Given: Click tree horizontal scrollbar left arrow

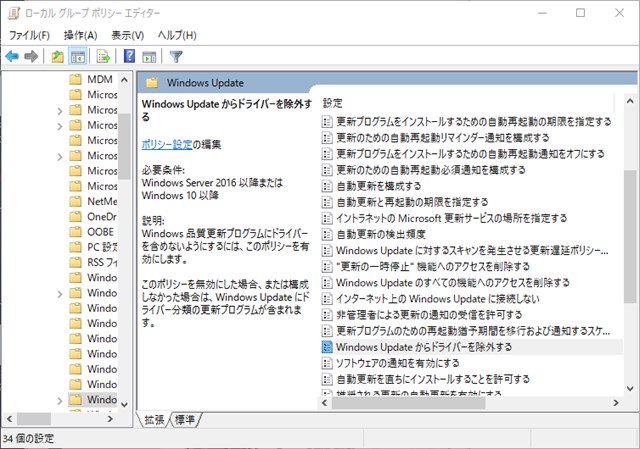Looking at the screenshot, I should coord(9,419).
